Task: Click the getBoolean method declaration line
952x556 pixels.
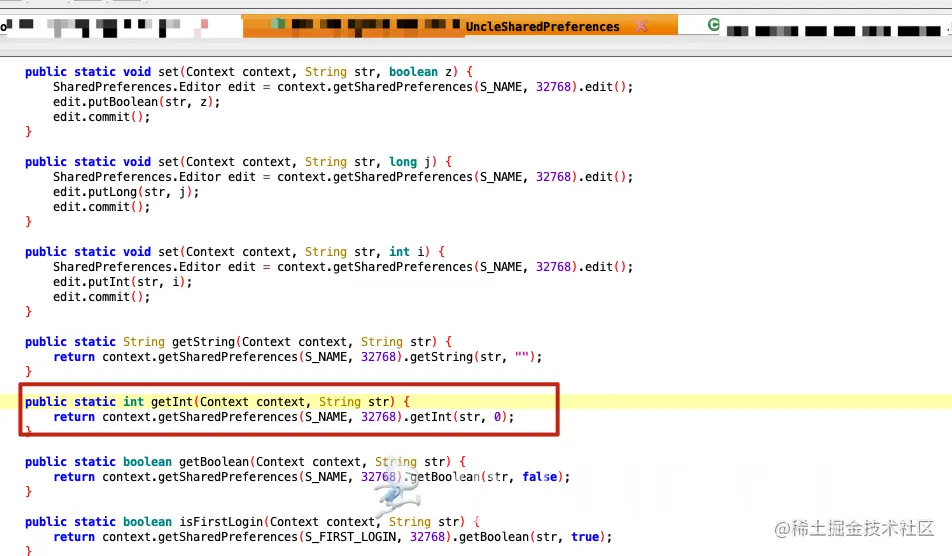Action: (245, 462)
